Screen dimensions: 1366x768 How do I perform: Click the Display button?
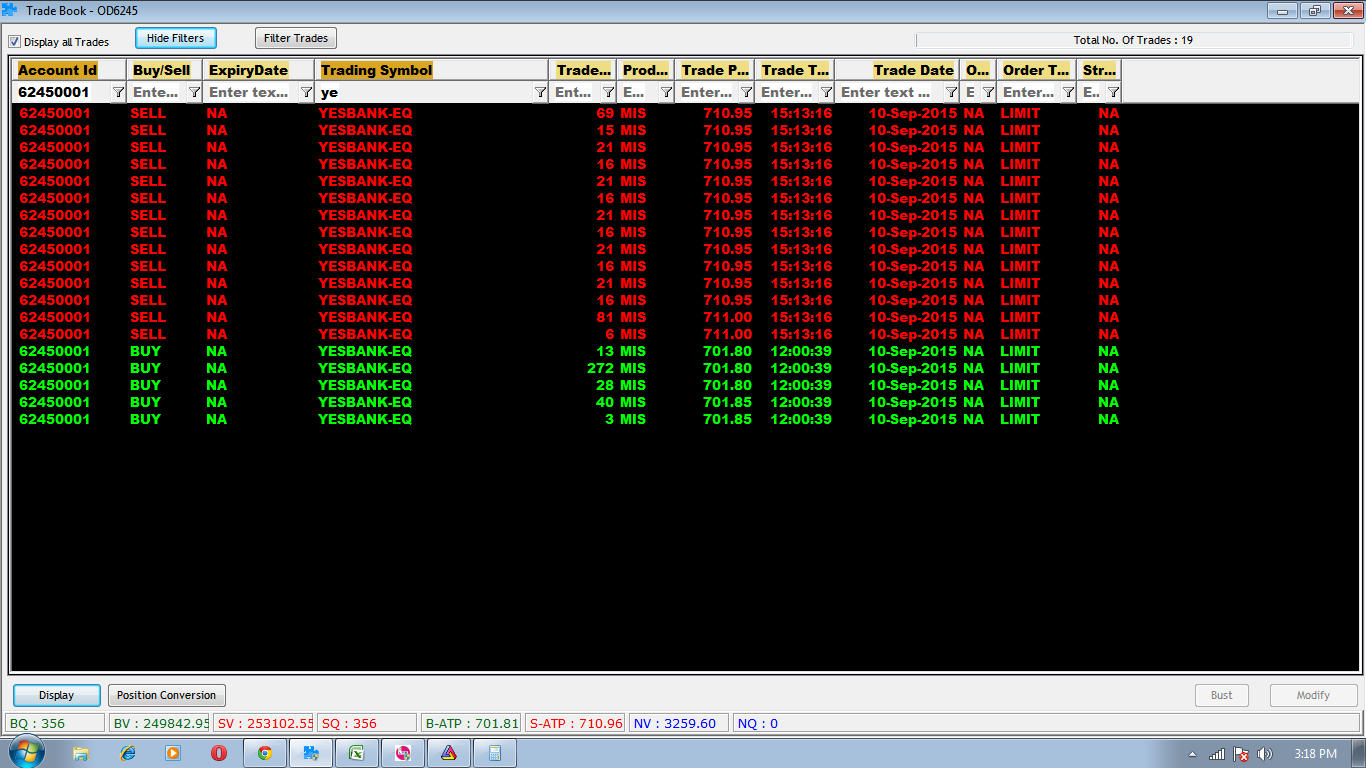pyautogui.click(x=57, y=695)
